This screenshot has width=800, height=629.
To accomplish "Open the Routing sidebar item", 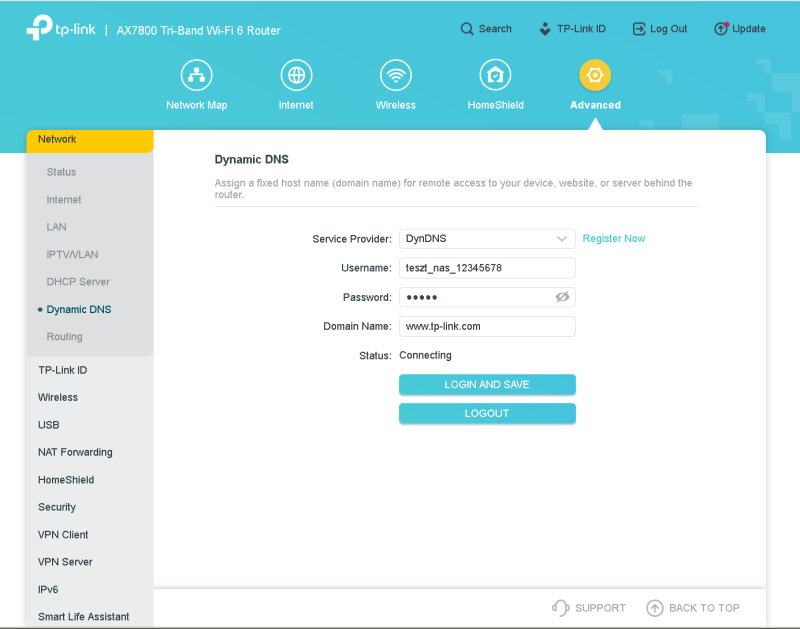I will click(64, 337).
